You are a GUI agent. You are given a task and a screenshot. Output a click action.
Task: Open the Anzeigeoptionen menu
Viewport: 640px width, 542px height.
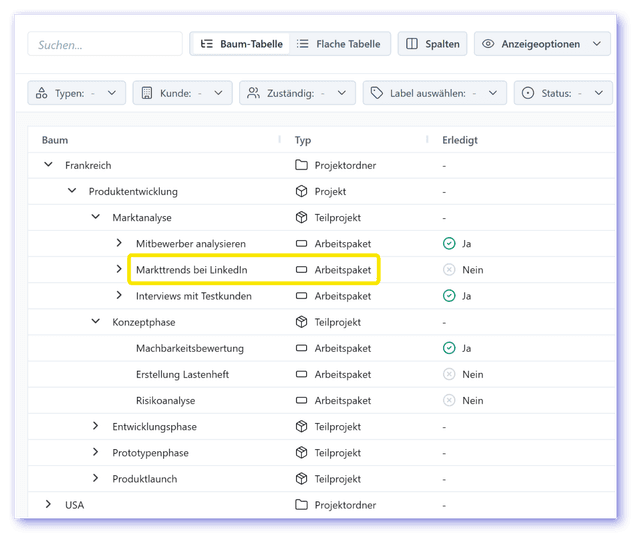click(542, 44)
